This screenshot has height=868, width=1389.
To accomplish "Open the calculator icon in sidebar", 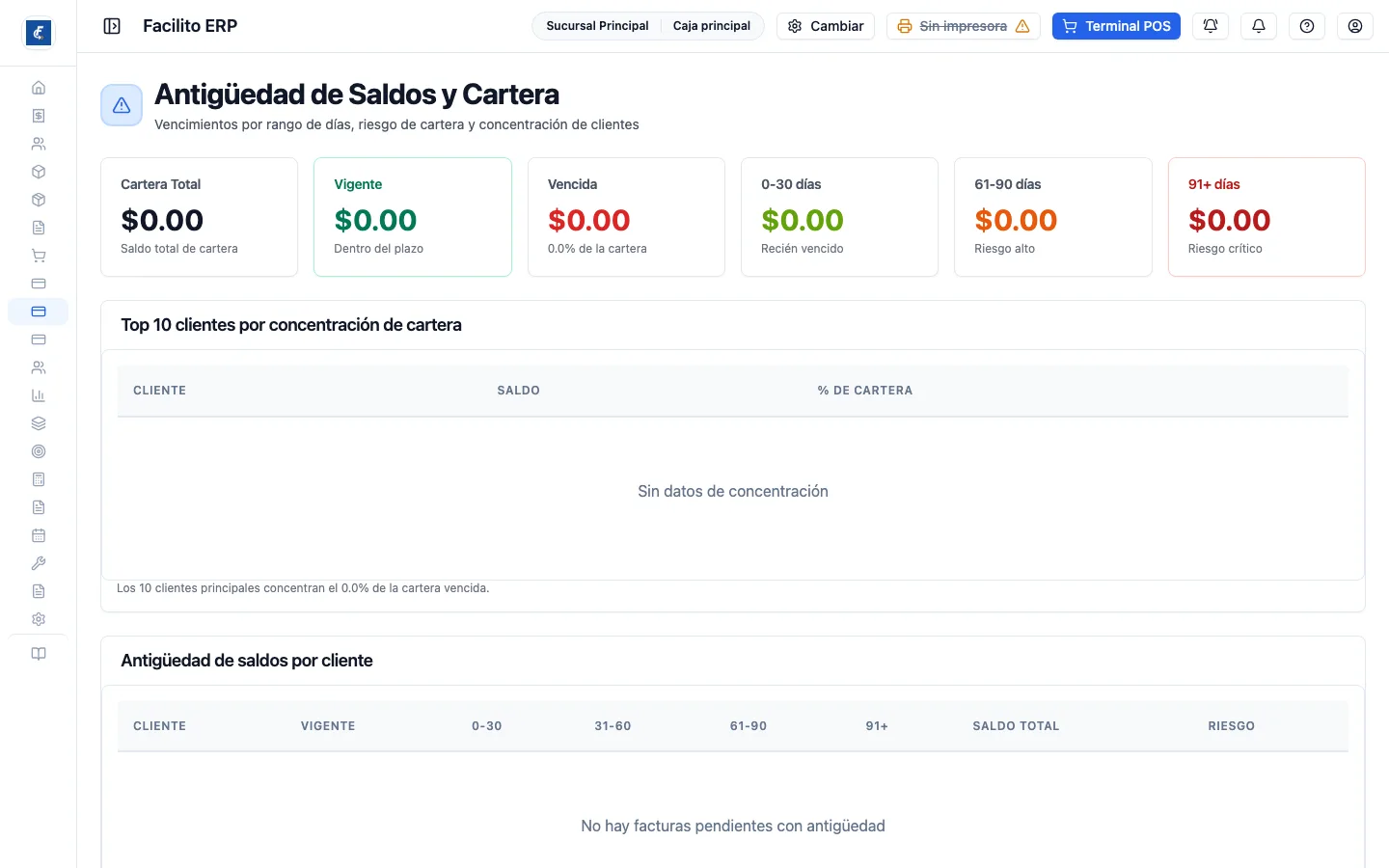I will 39,479.
